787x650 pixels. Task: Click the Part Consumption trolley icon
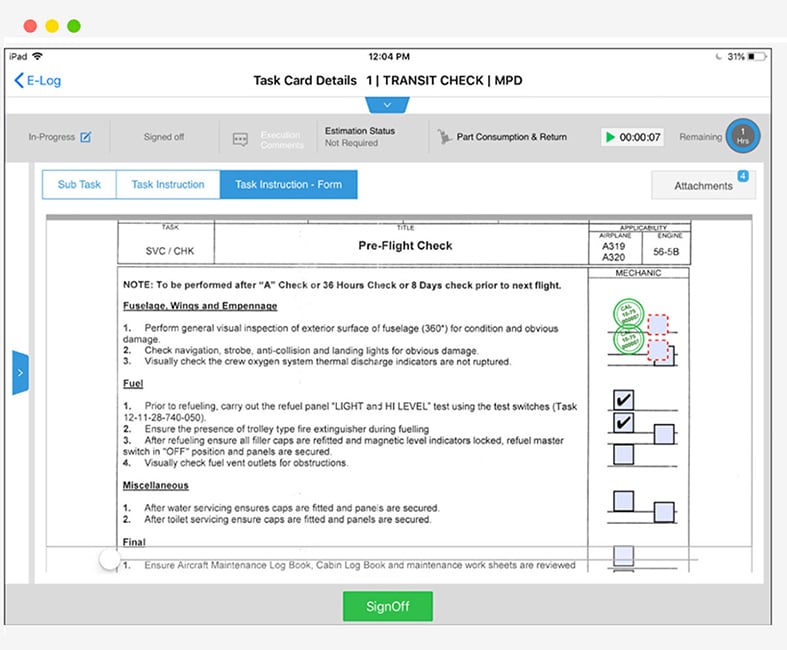(444, 137)
